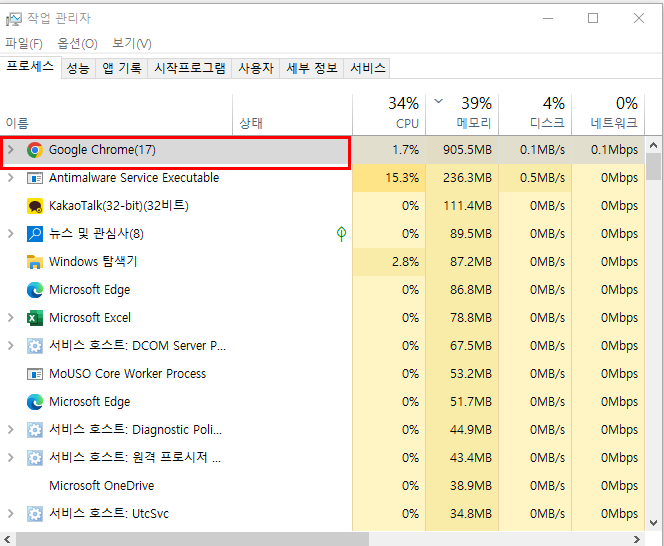664x546 pixels.
Task: Expand the Antimalware Service Executable row
Action: pos(11,177)
